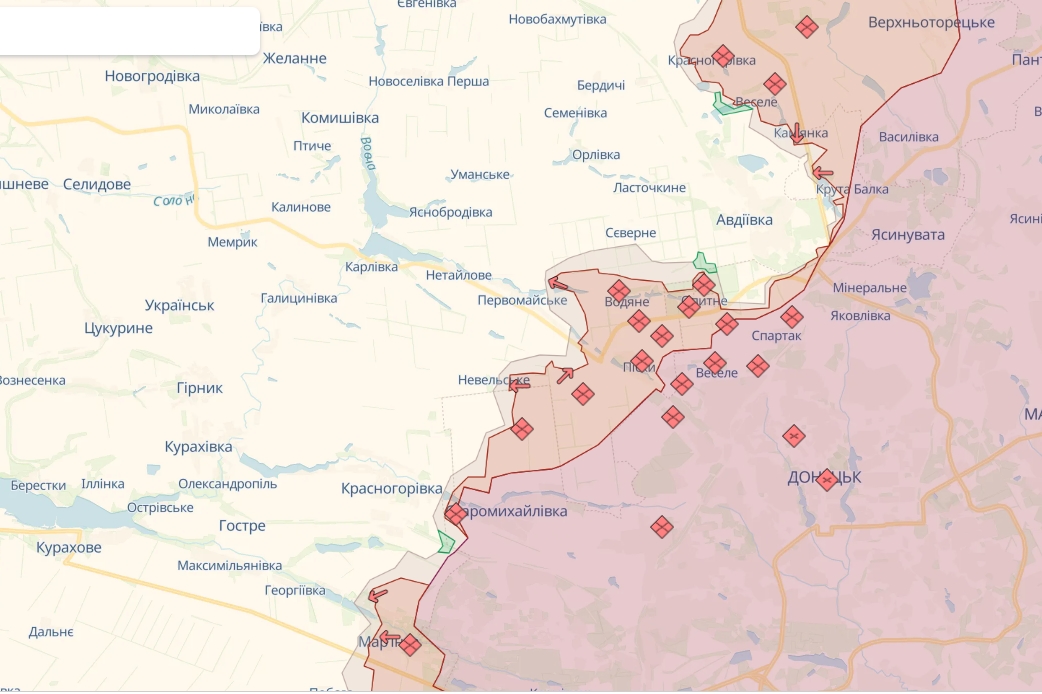Screen dimensions: 1042x694
Task: Select the unit marker on Красногорівка in north
Action: (723, 56)
